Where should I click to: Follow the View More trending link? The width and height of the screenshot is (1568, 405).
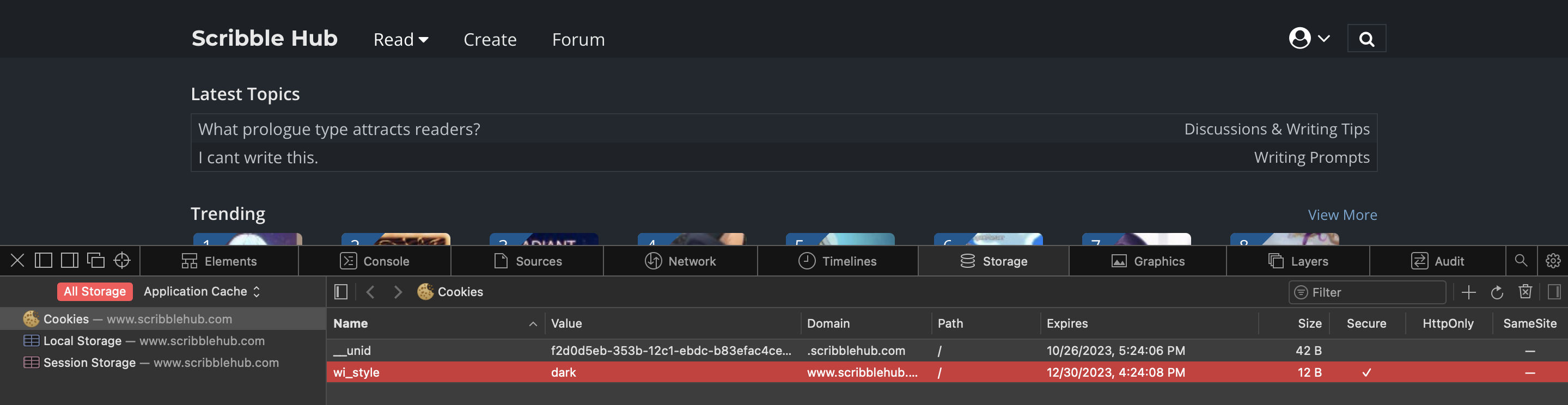click(1343, 214)
